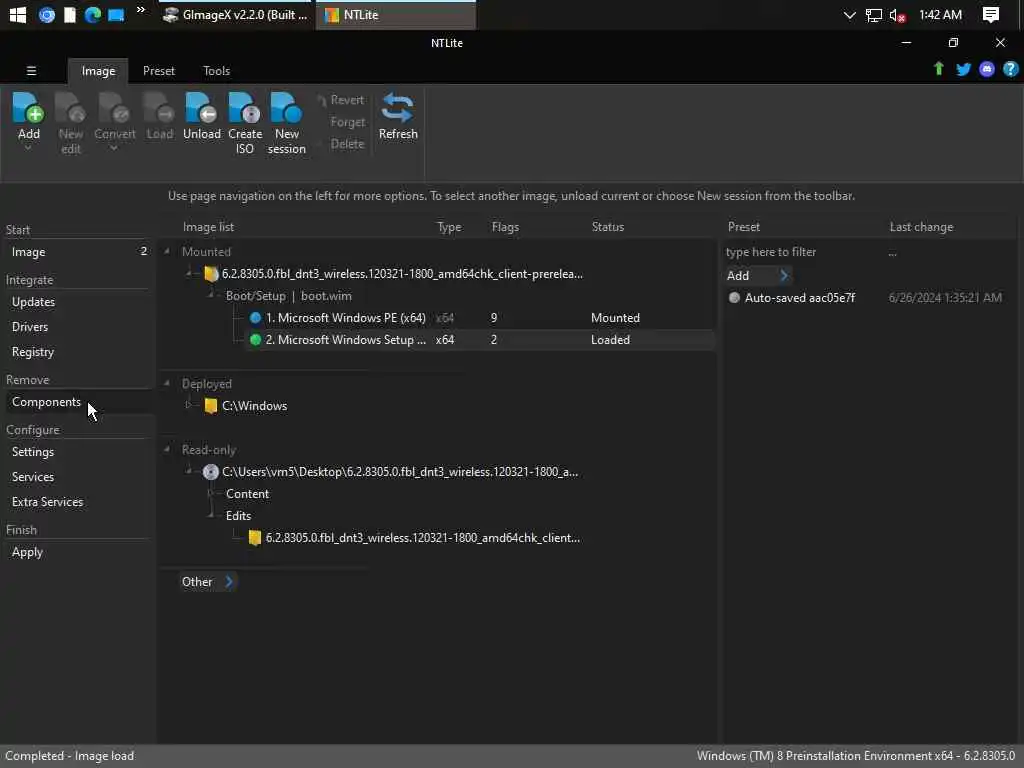Open the Extra Services page
This screenshot has width=1024, height=768.
48,502
